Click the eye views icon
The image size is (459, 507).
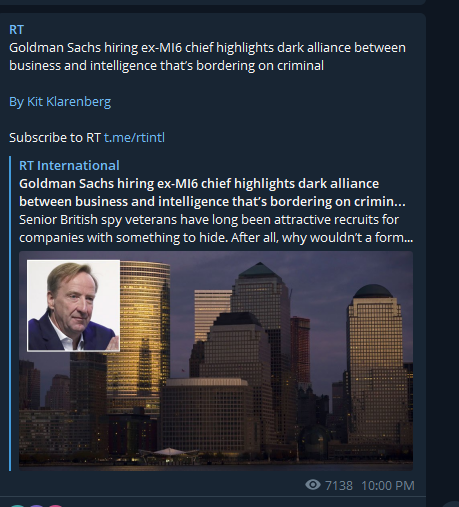[x=312, y=485]
